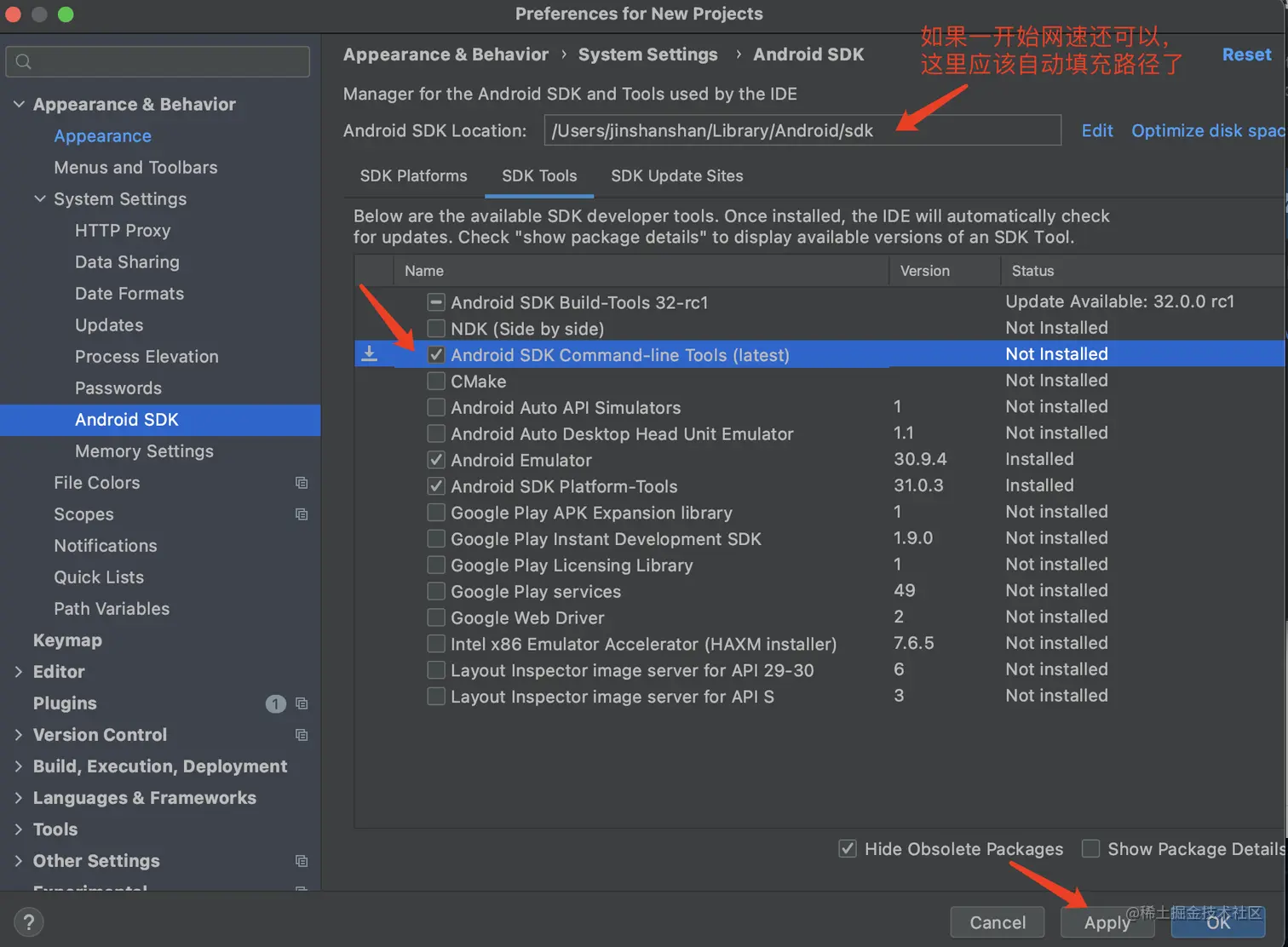Open Passwords settings
Image resolution: width=1288 pixels, height=947 pixels.
click(x=118, y=388)
